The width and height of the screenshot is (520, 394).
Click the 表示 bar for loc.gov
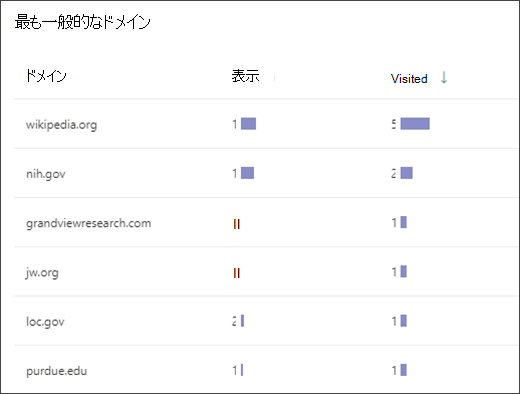pyautogui.click(x=242, y=321)
